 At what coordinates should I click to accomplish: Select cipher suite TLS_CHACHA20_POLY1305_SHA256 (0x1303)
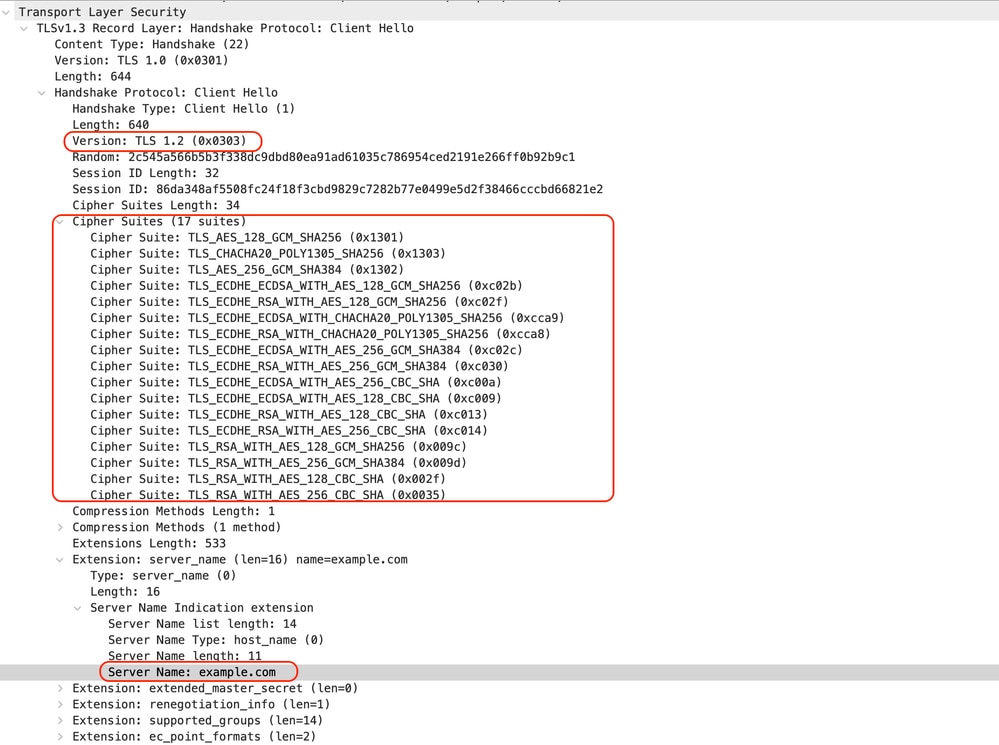click(268, 254)
